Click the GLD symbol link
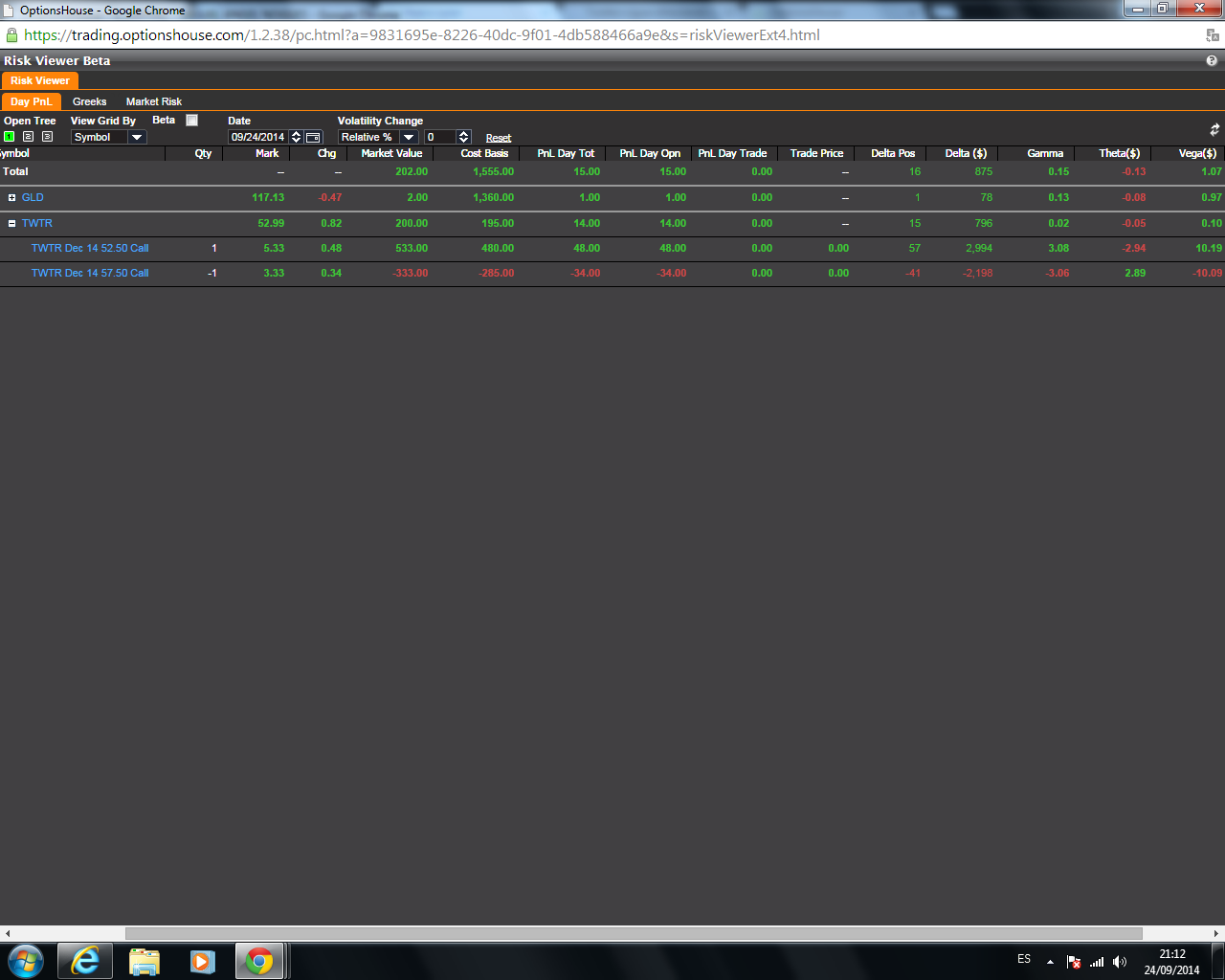This screenshot has height=980, width=1225. coord(33,197)
